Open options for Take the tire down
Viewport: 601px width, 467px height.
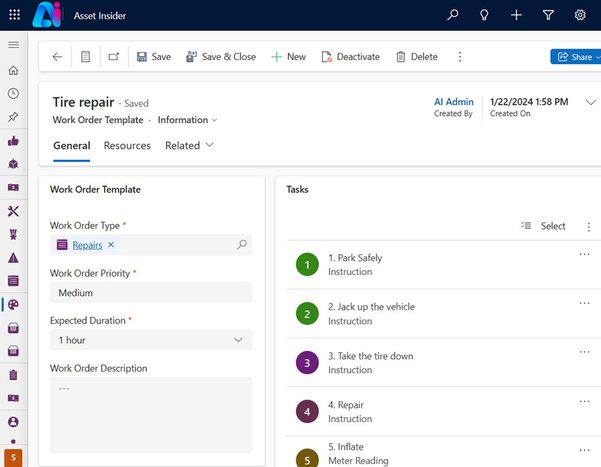click(x=584, y=352)
